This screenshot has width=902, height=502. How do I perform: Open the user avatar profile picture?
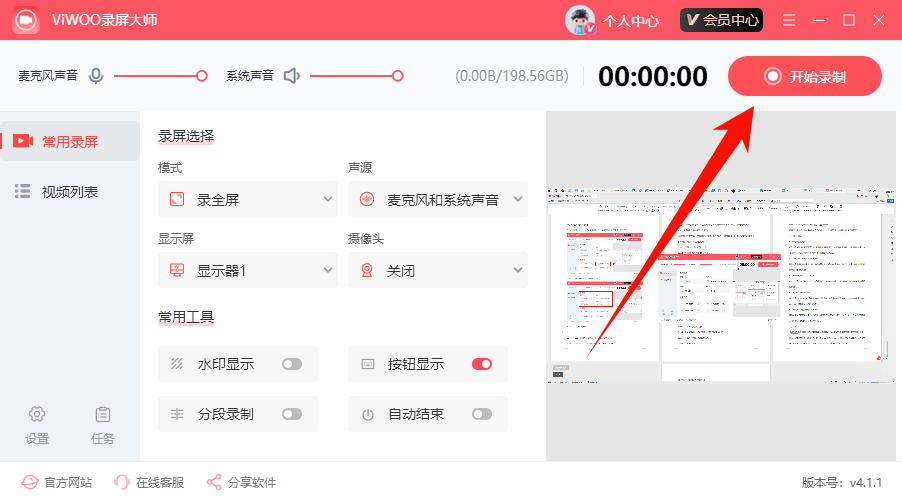[580, 20]
